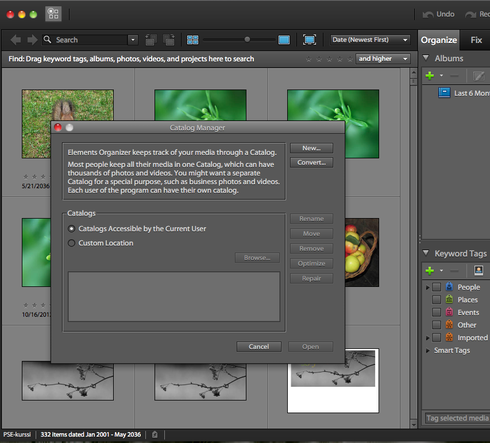Open the 'and higher' rating dropdown
The width and height of the screenshot is (490, 443).
383,59
